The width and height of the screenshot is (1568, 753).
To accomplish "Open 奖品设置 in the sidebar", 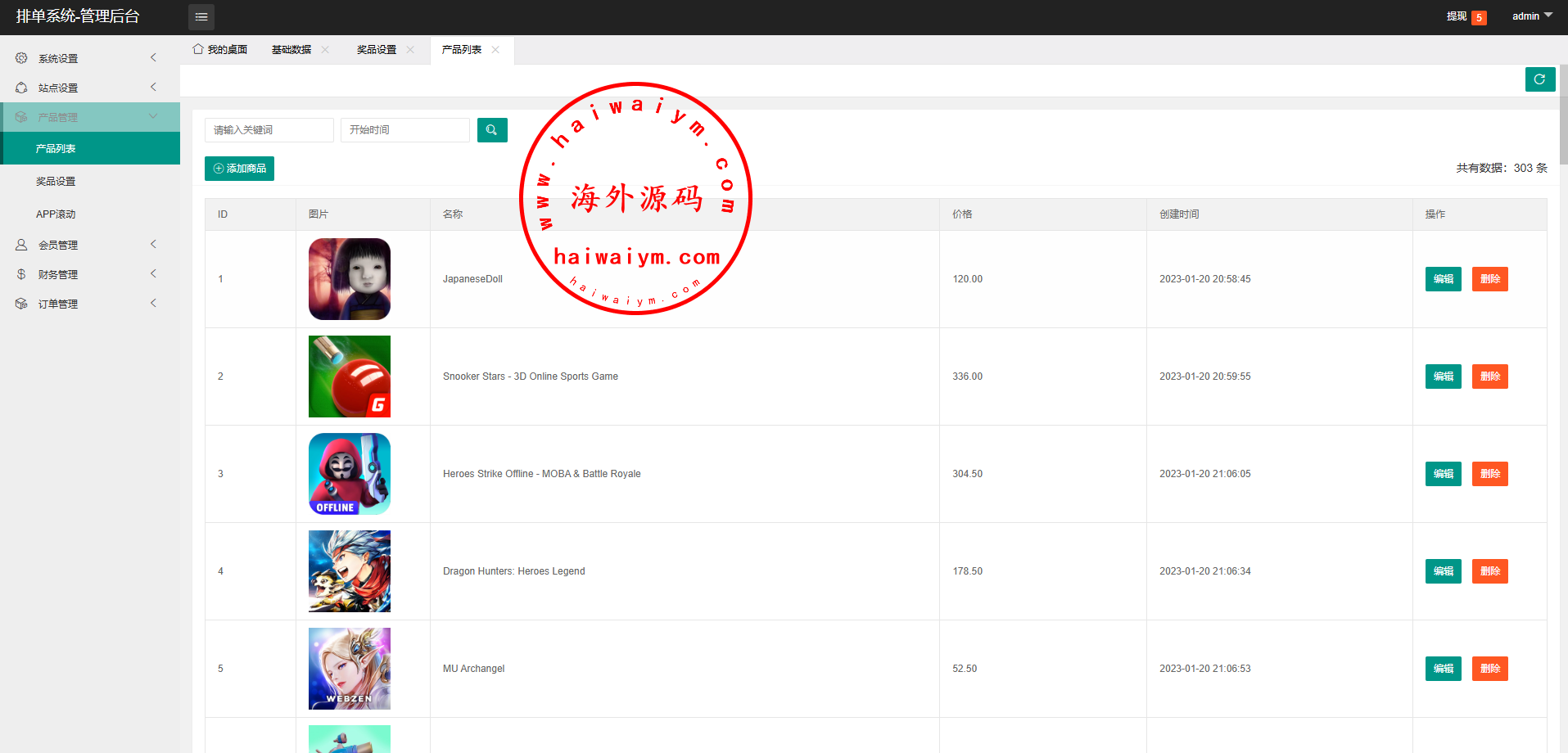I will (56, 182).
